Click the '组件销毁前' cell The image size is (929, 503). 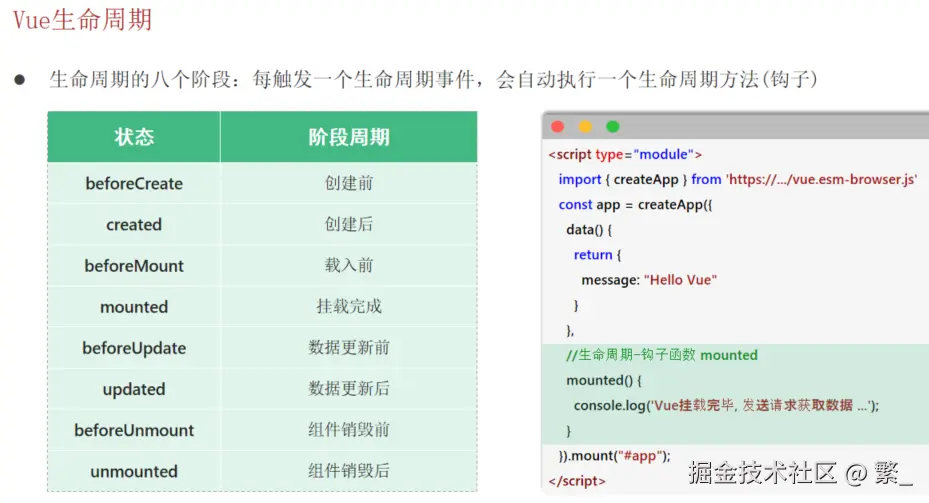[348, 430]
